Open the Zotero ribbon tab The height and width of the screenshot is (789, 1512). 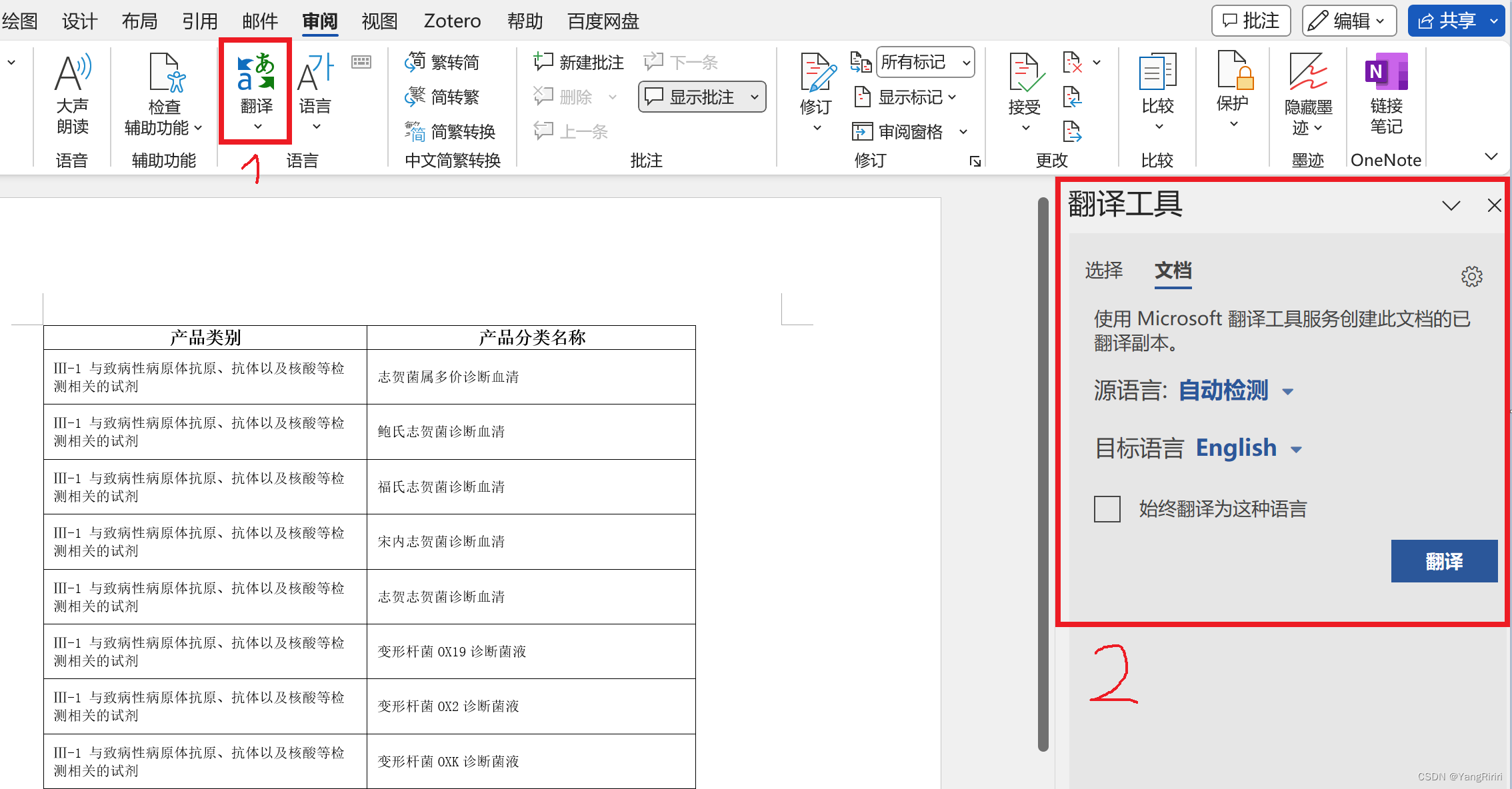point(452,21)
